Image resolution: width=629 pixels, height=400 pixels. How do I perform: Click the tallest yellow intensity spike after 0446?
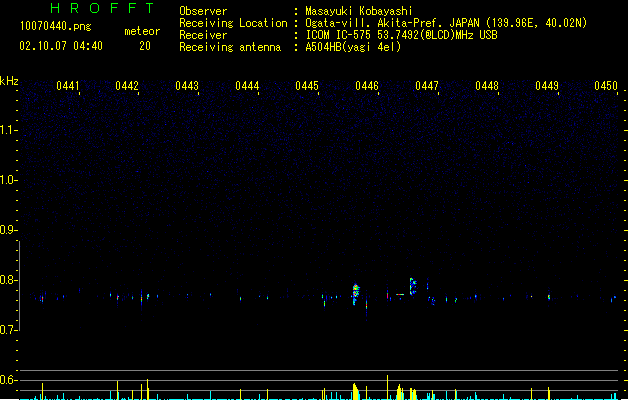point(387,387)
